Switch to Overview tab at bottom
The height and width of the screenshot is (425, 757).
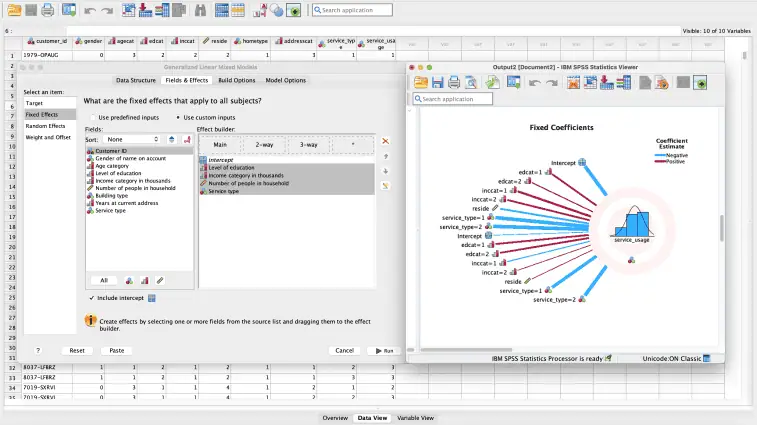[335, 418]
